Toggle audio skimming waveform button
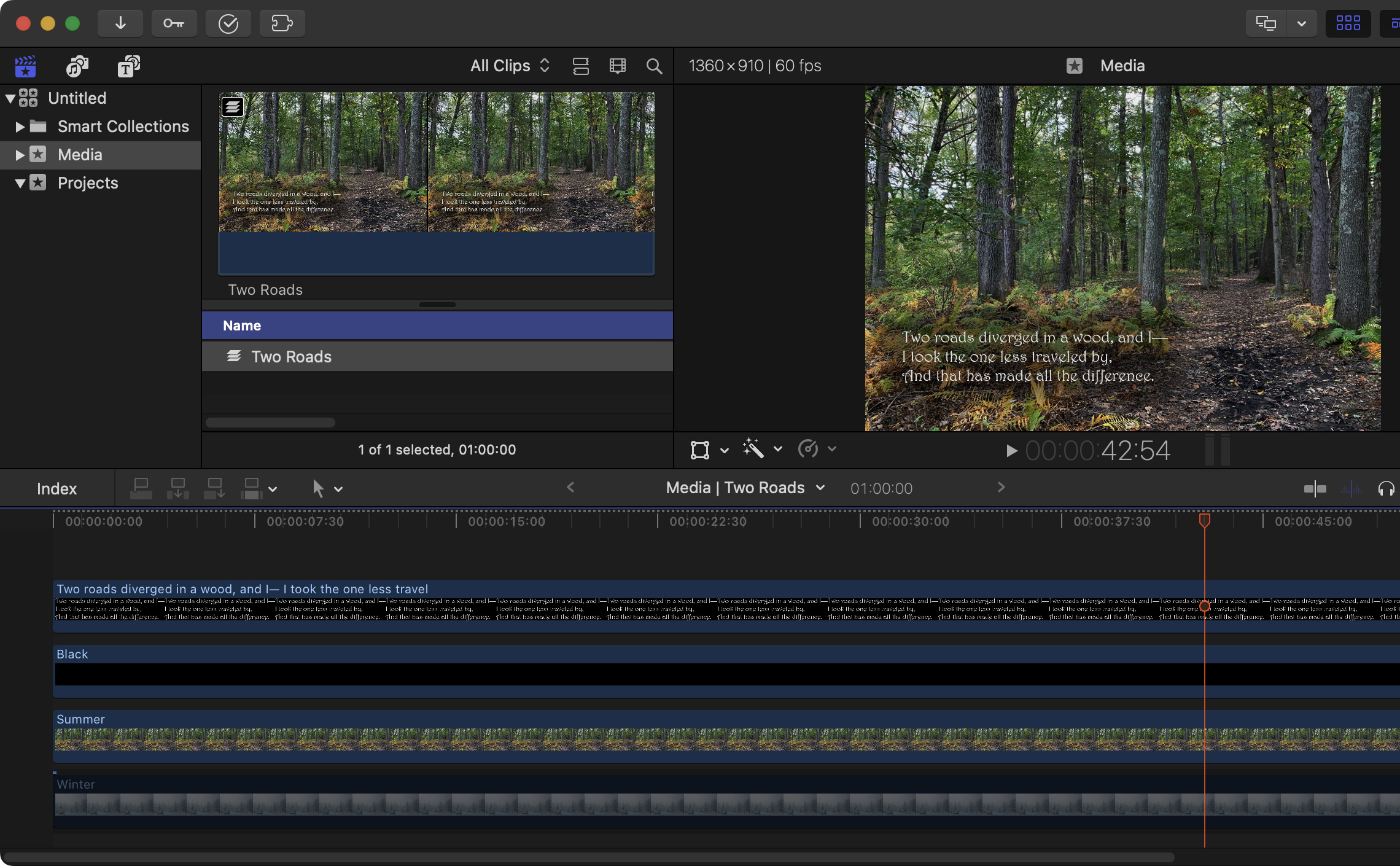 point(1351,489)
